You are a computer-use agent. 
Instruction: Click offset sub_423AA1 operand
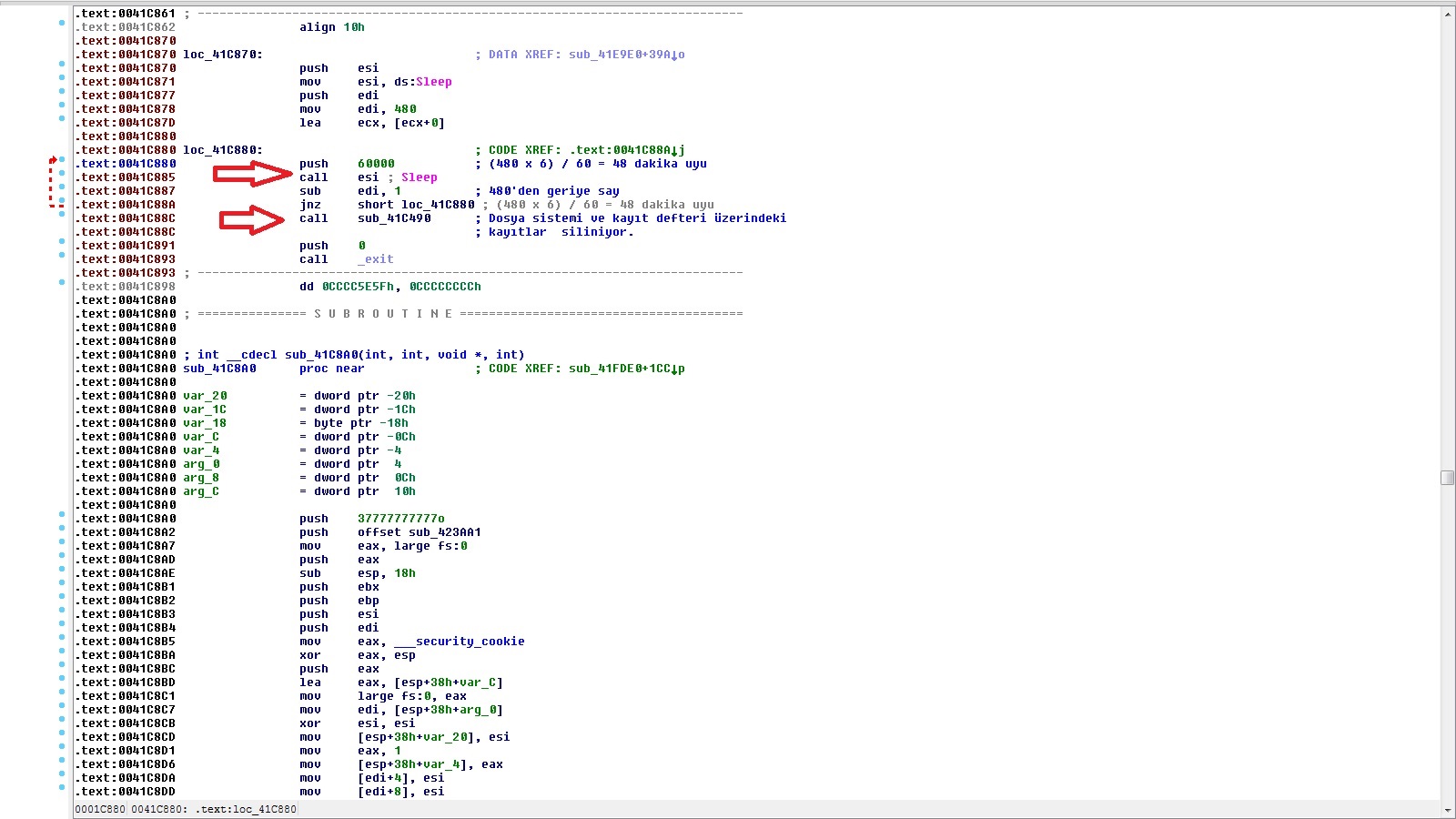pos(420,532)
